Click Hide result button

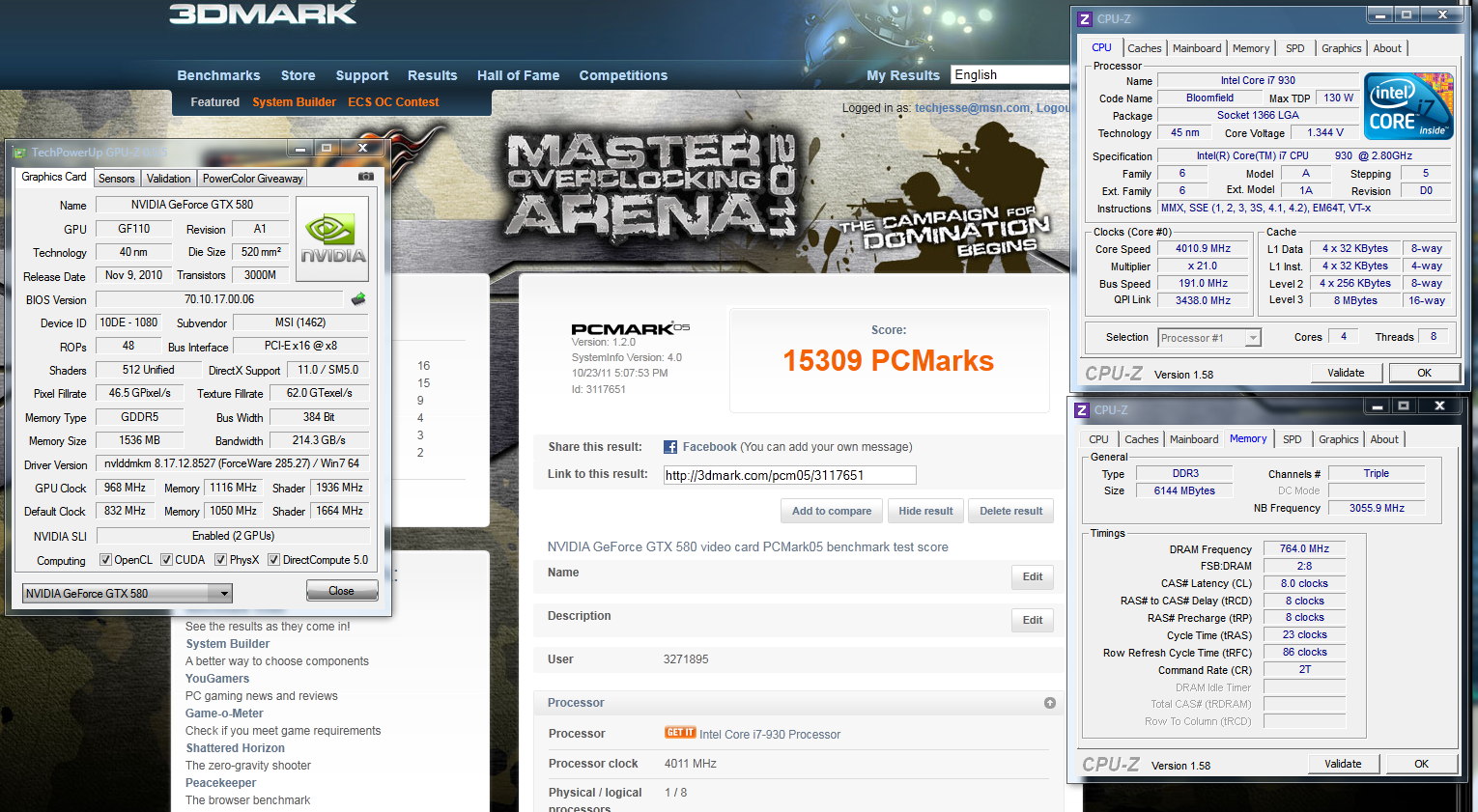pyautogui.click(x=925, y=511)
